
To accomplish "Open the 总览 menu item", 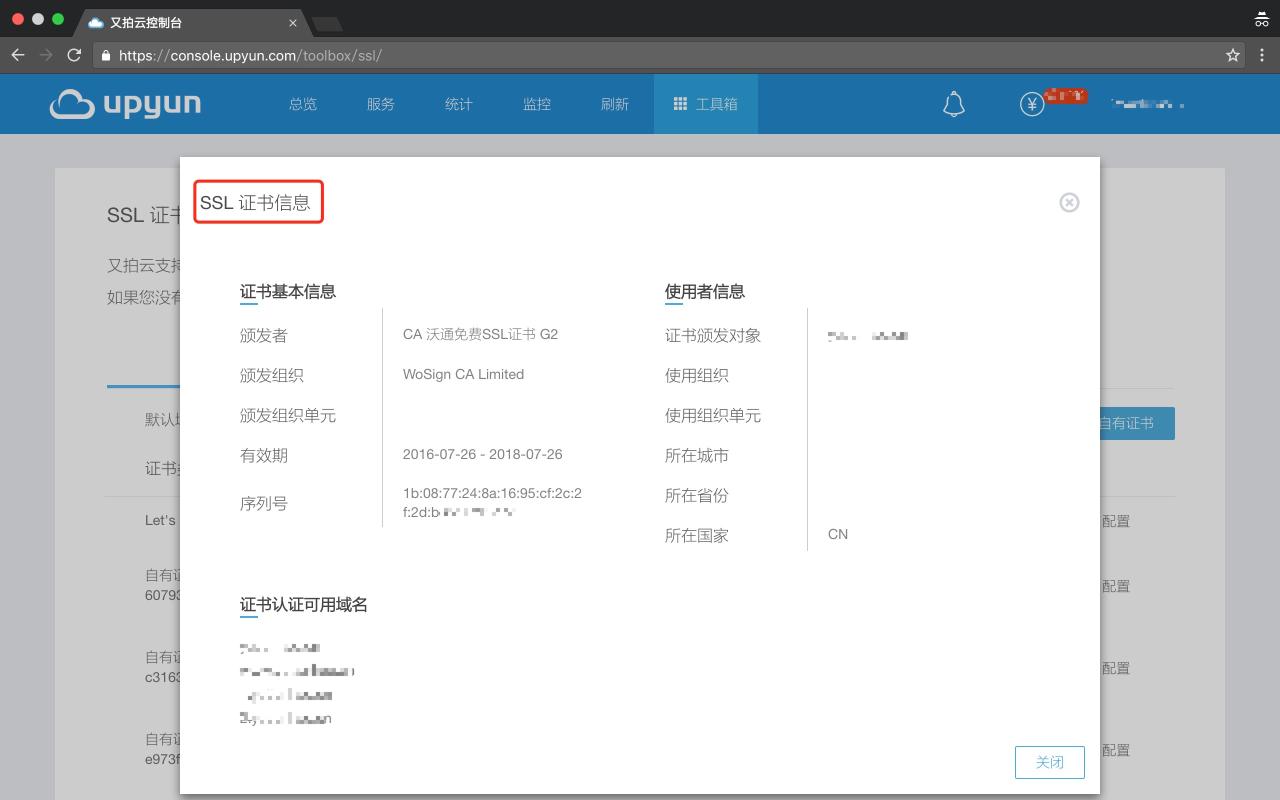I will 303,104.
